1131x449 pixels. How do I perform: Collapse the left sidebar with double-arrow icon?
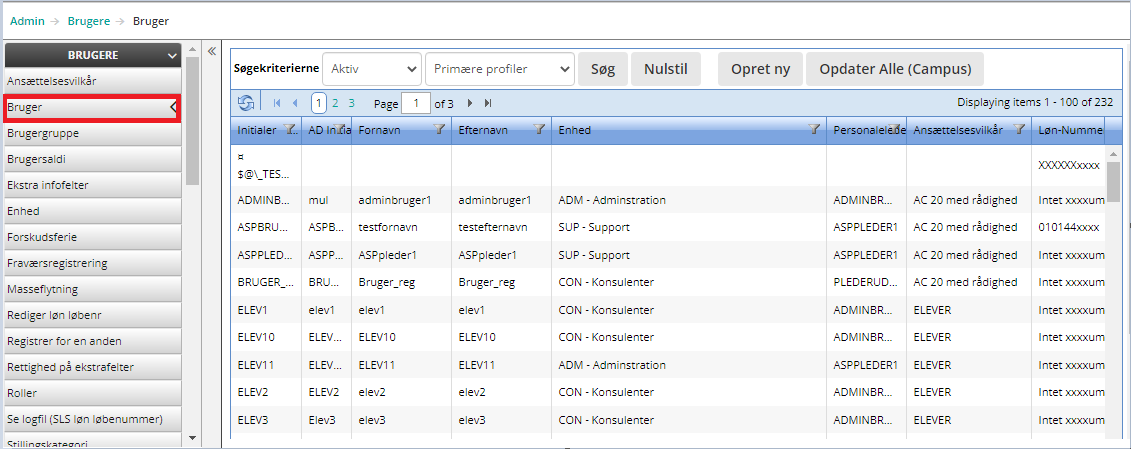pyautogui.click(x=212, y=51)
